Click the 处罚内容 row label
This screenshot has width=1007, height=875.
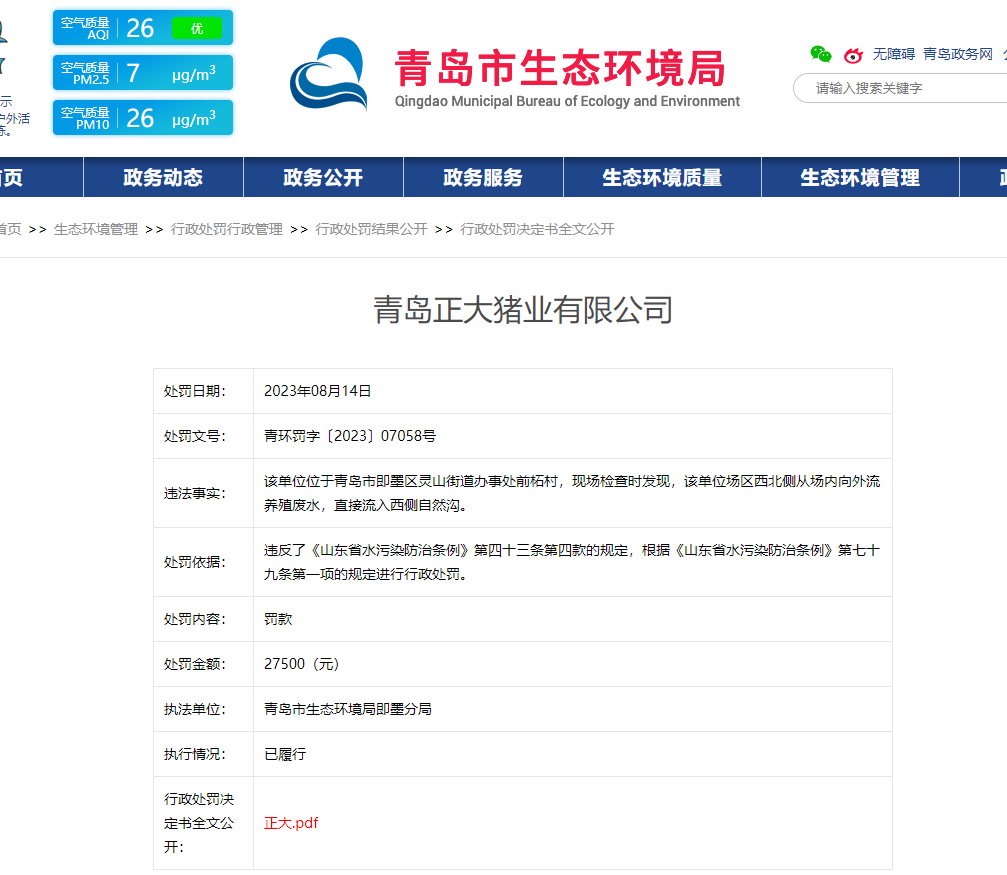195,619
